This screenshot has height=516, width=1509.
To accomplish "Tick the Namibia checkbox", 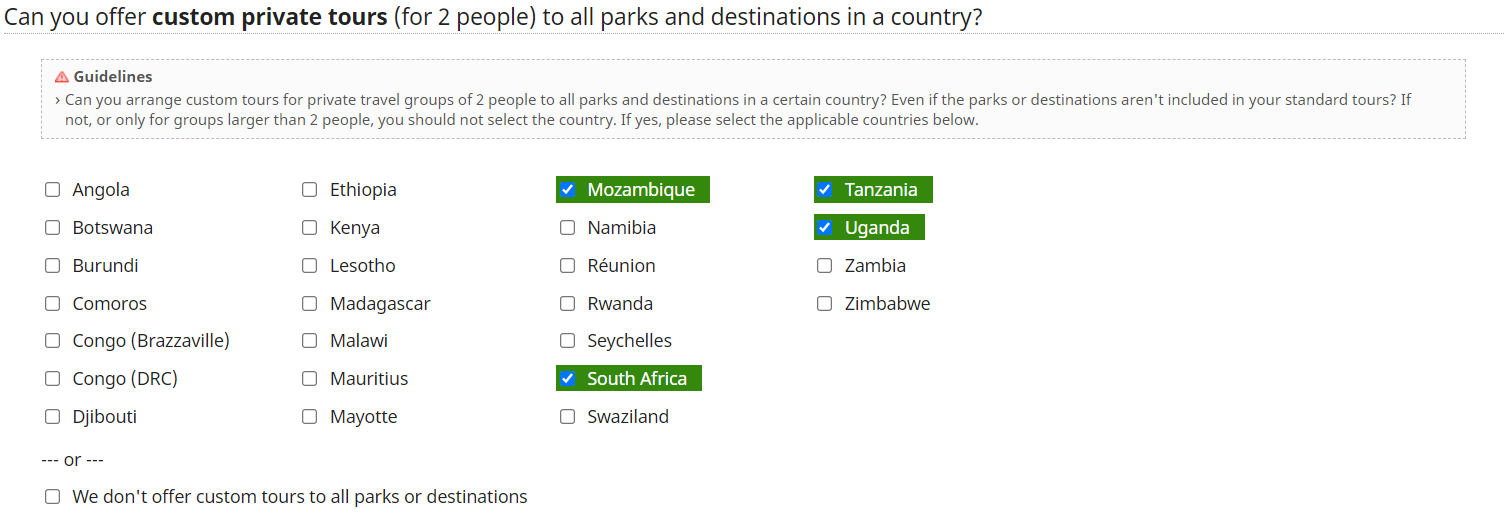I will (568, 228).
